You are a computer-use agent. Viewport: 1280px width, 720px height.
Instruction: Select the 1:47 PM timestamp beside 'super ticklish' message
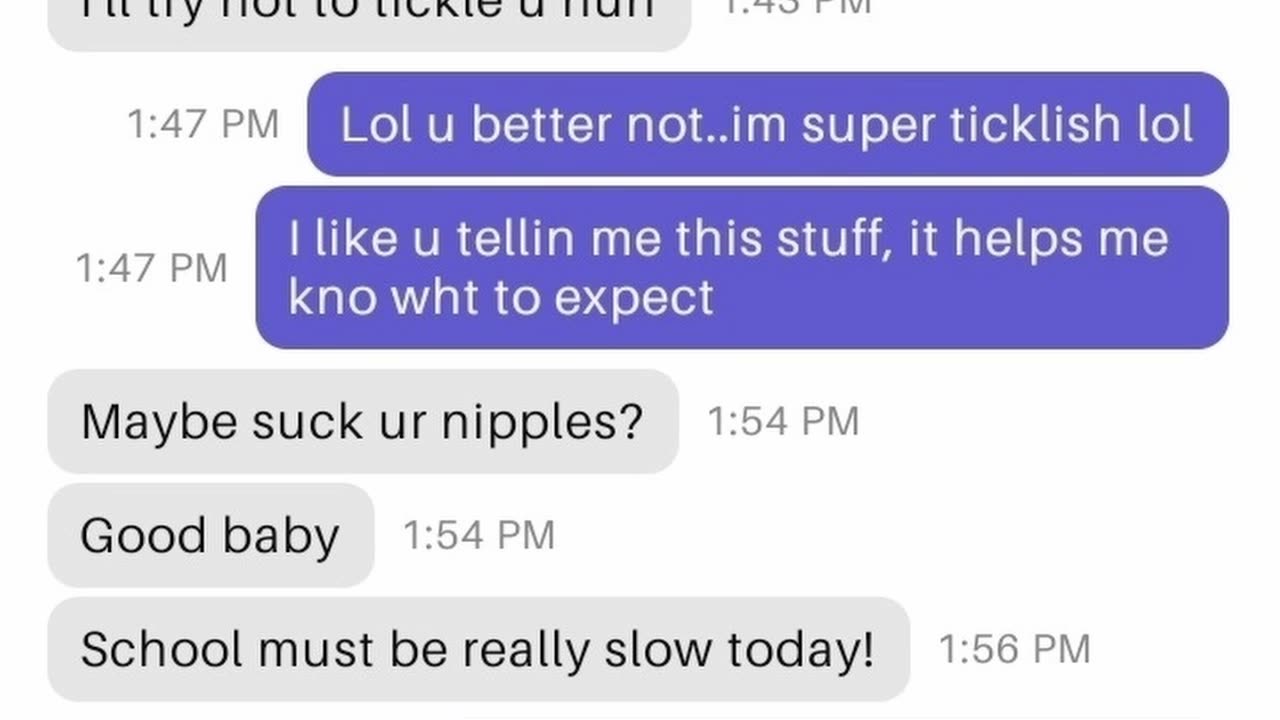click(202, 124)
